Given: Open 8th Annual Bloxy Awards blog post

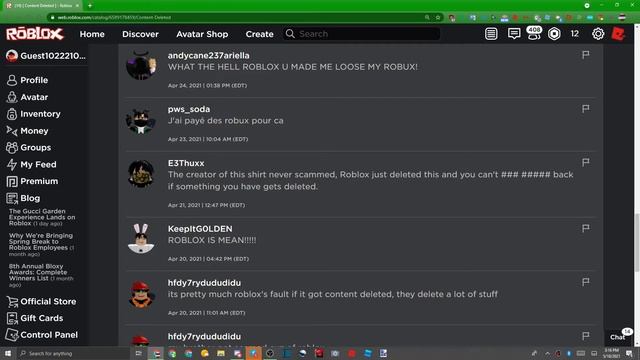Looking at the screenshot, I should (x=41, y=275).
